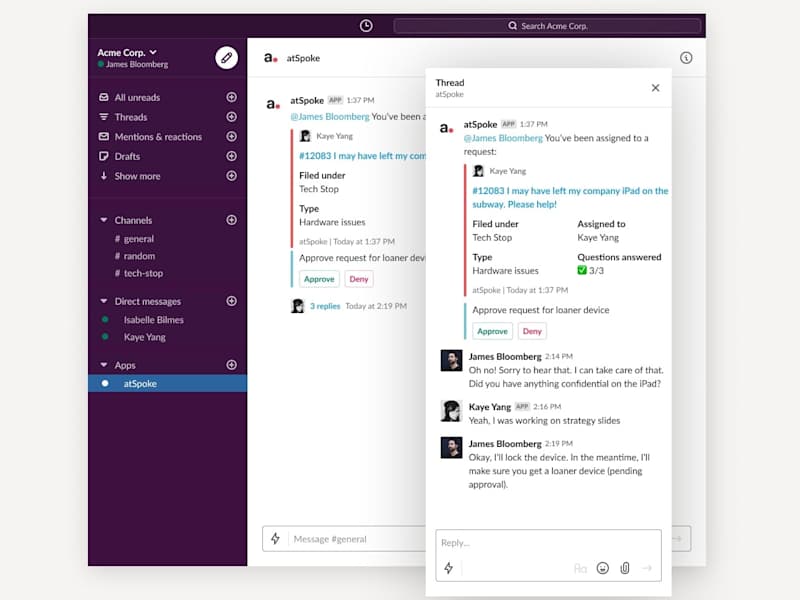Screen dimensions: 800x600
Task: Click the lightning shortcuts icon in thread reply box
Action: [448, 568]
